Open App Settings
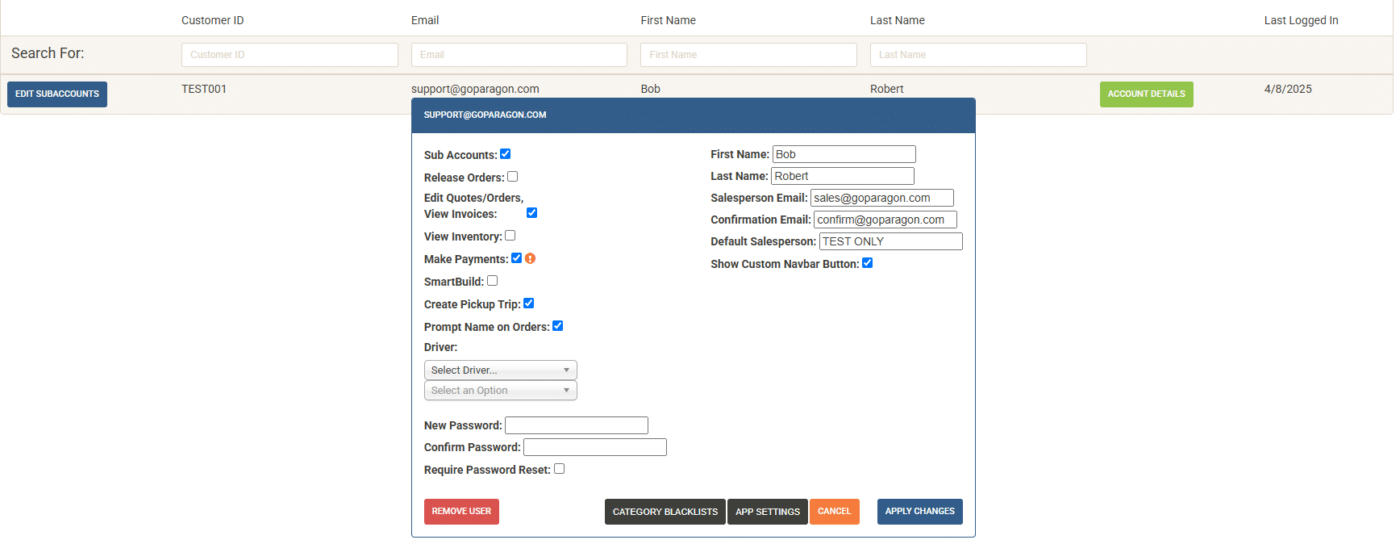This screenshot has width=1400, height=544. pyautogui.click(x=768, y=511)
